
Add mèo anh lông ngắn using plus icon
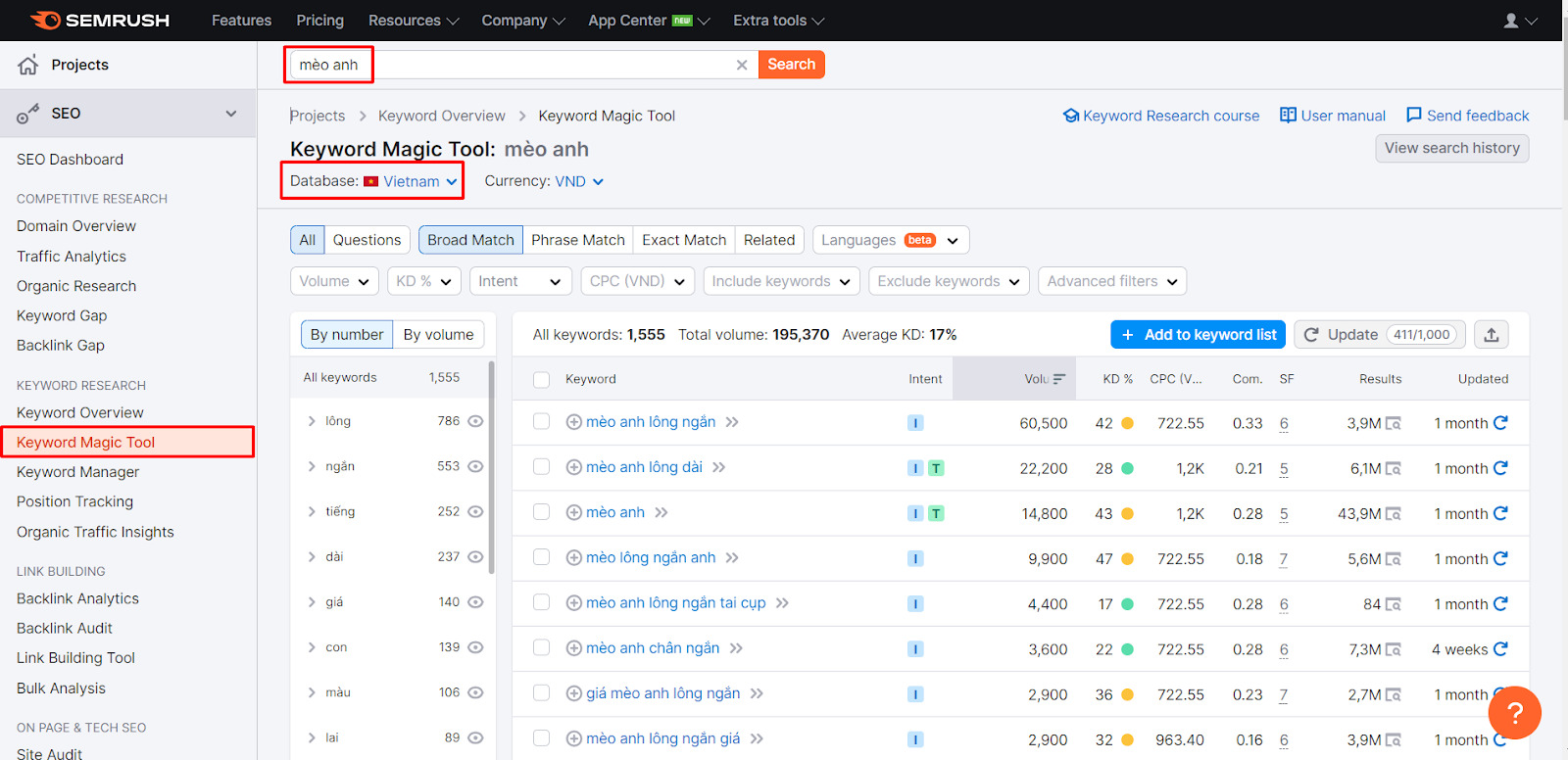(574, 422)
